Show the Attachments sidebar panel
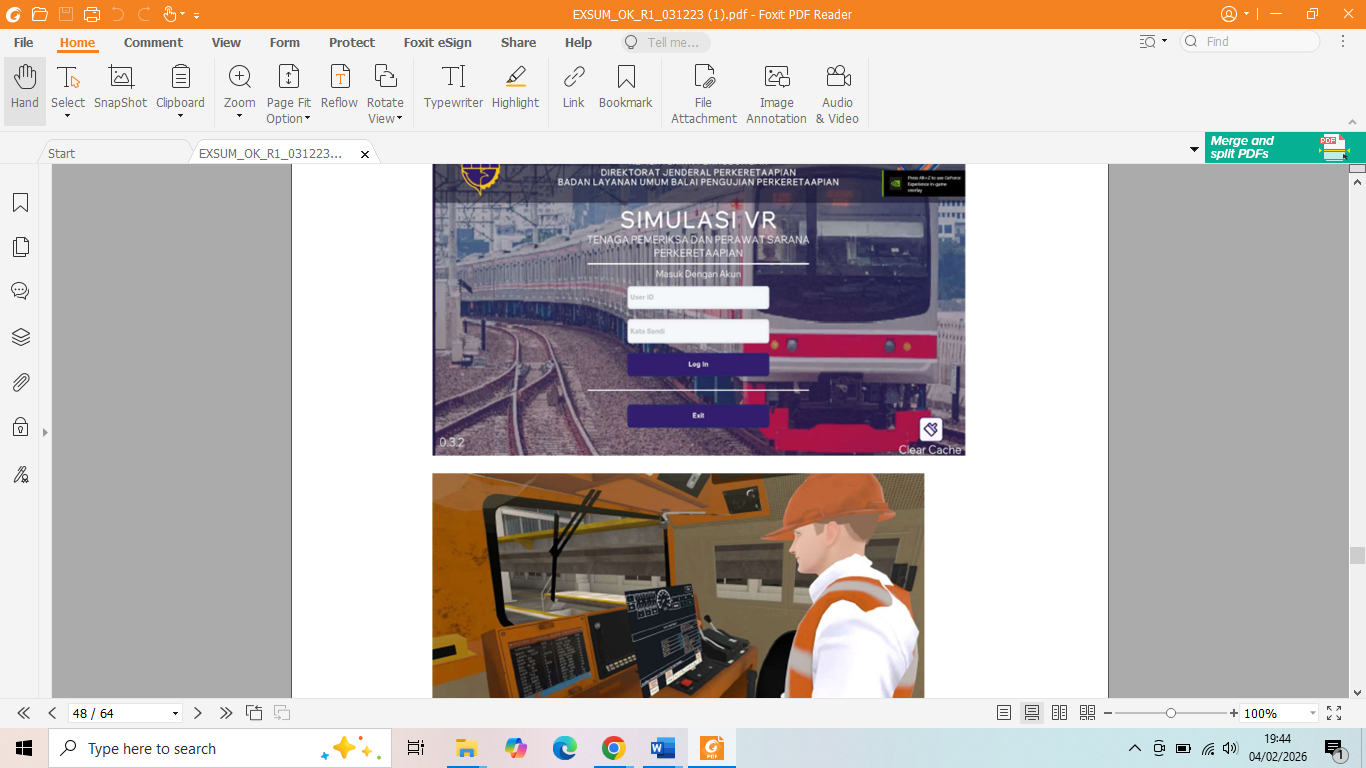The height and width of the screenshot is (768, 1366). (20, 382)
